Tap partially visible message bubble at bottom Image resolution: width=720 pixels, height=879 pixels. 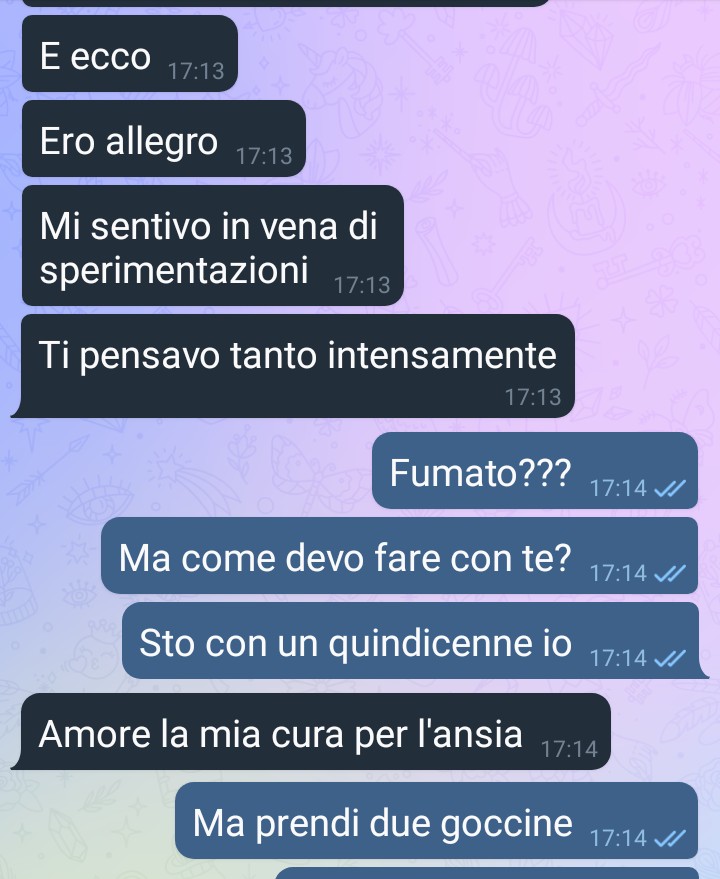488,873
